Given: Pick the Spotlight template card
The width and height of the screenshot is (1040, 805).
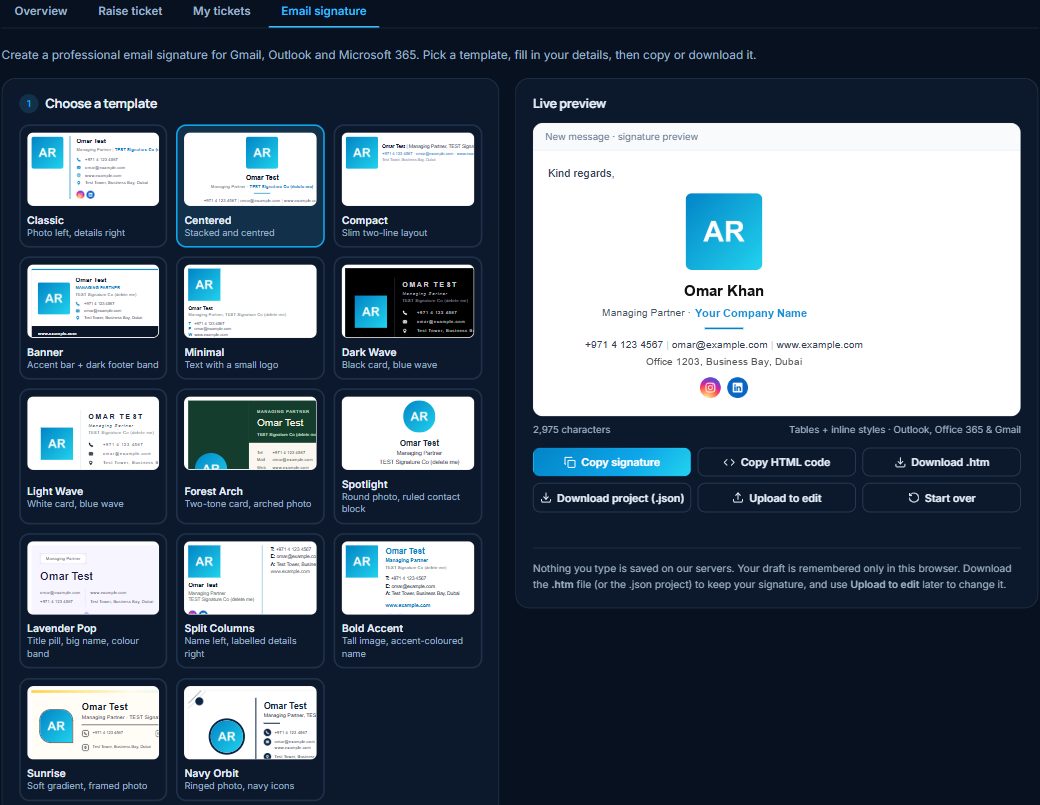Looking at the screenshot, I should (x=408, y=456).
